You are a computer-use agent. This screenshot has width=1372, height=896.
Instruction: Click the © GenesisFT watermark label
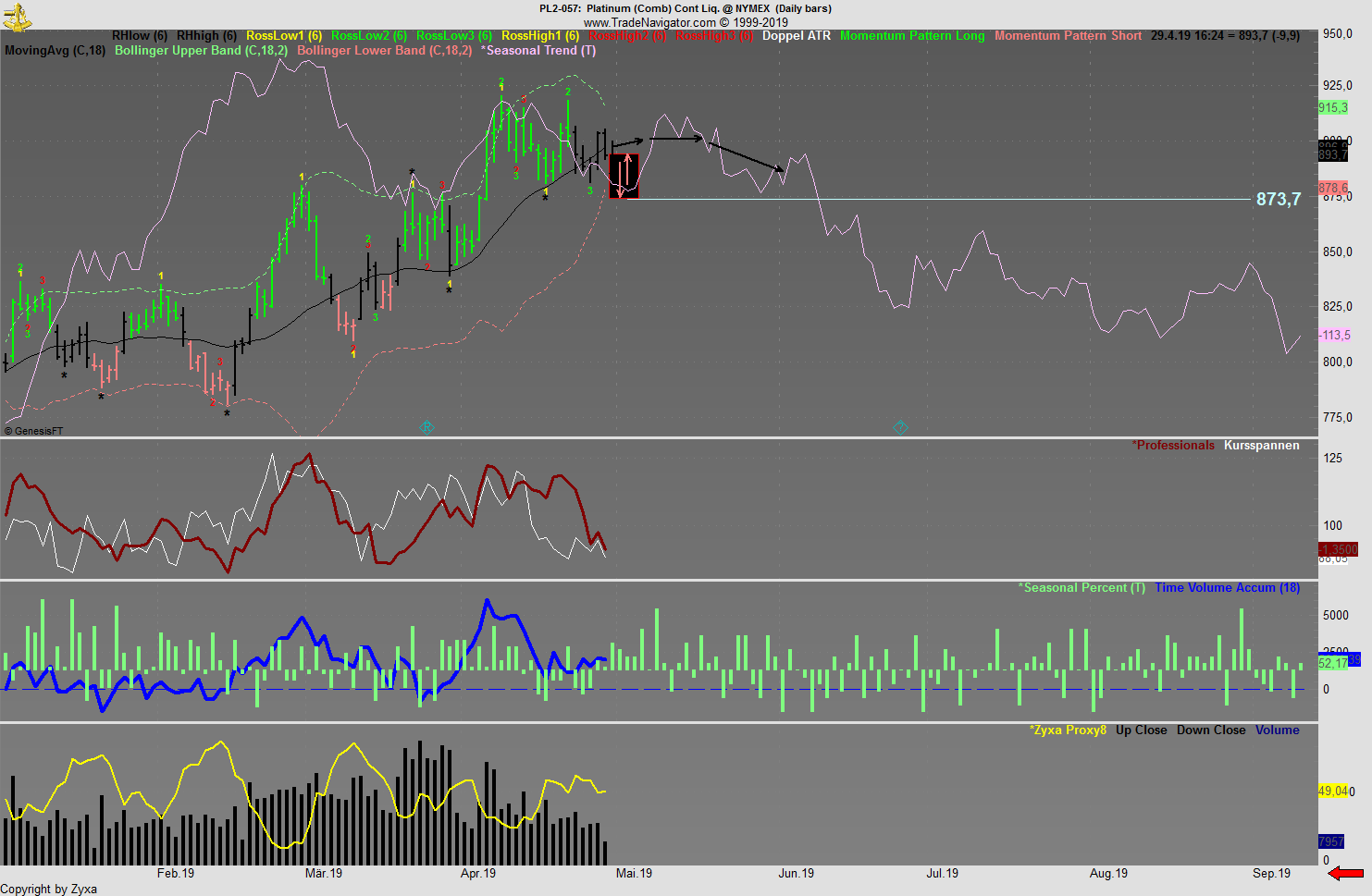tap(34, 430)
